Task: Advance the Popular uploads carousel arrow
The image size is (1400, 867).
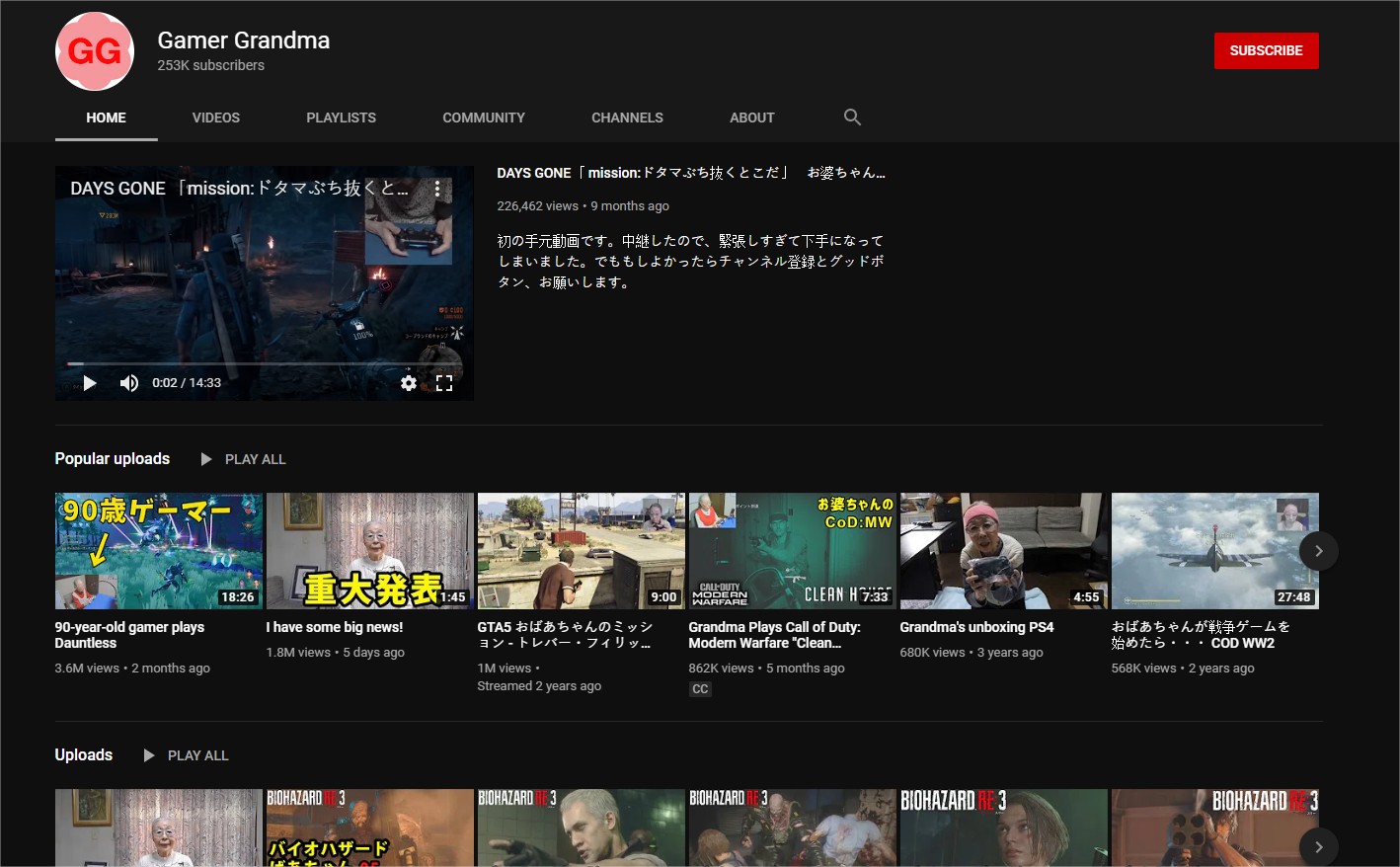Action: pos(1318,551)
